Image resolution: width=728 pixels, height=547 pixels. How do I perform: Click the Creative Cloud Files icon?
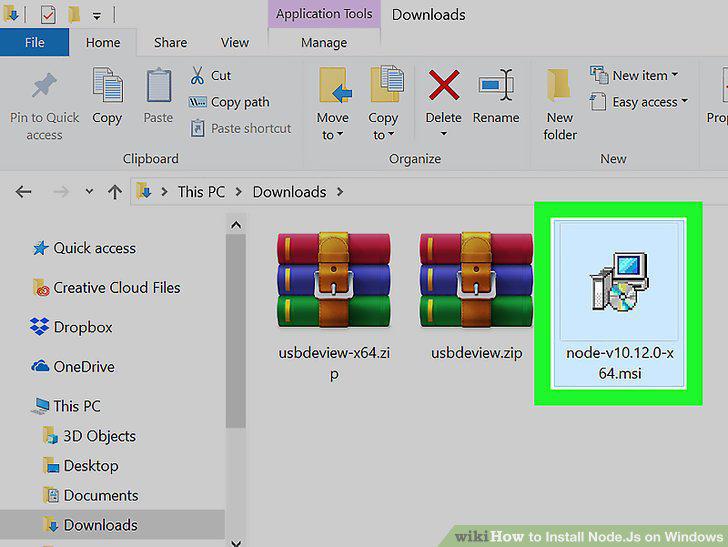coord(41,287)
